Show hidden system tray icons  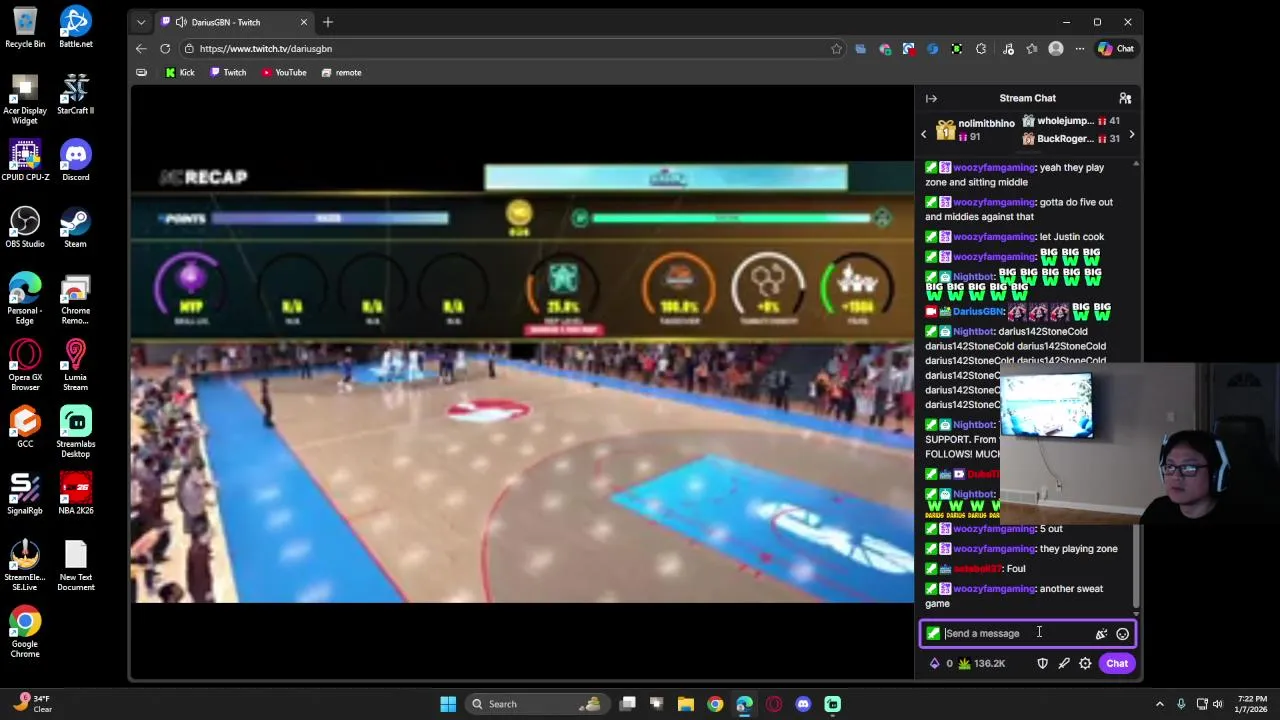1159,704
